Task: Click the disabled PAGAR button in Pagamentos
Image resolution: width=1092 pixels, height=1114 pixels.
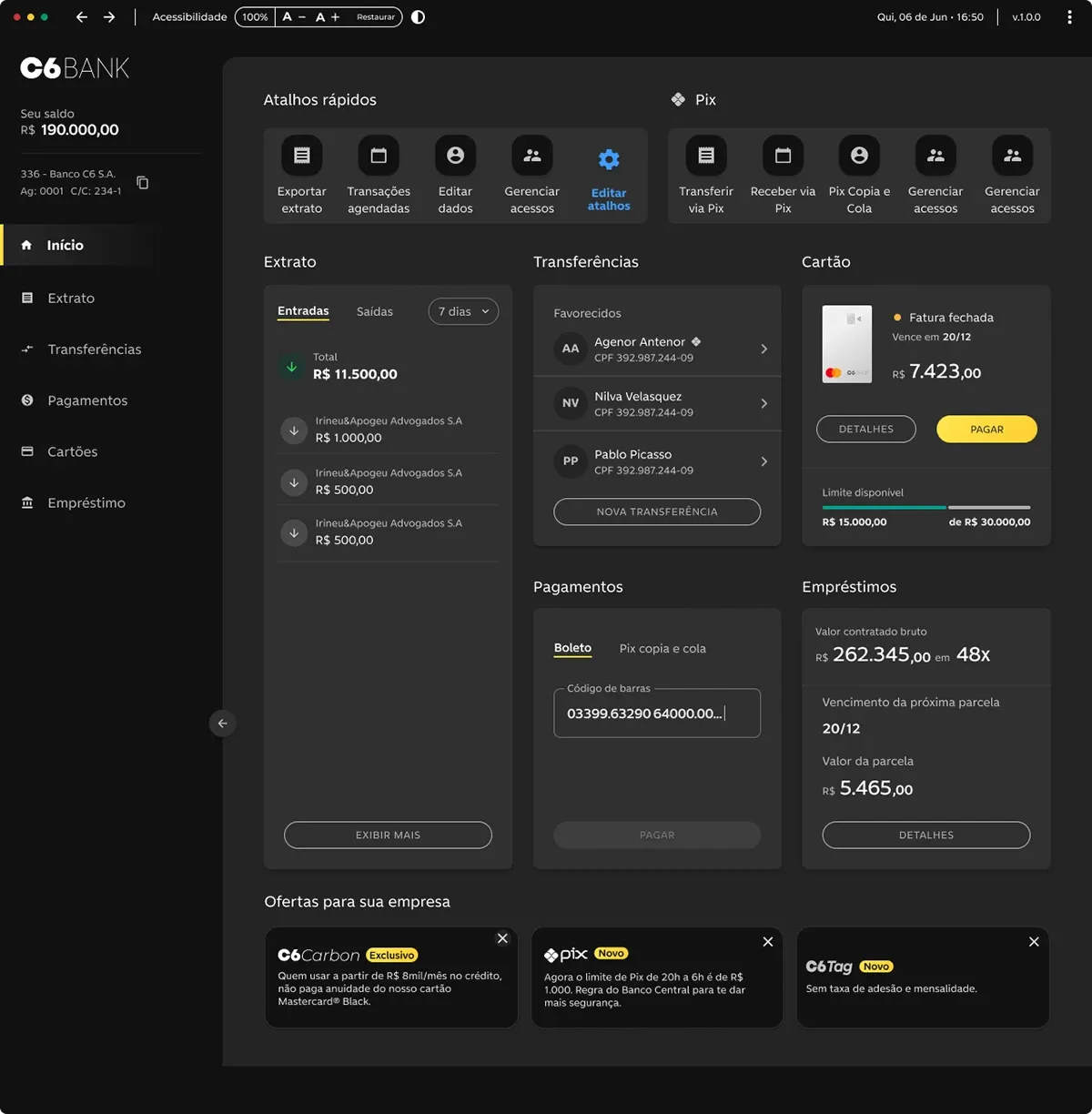Action: [x=657, y=835]
